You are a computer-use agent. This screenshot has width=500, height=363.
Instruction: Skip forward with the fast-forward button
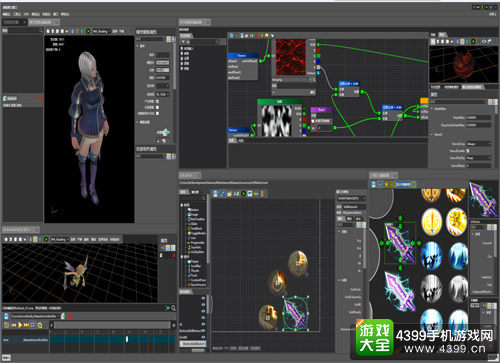pos(26,325)
